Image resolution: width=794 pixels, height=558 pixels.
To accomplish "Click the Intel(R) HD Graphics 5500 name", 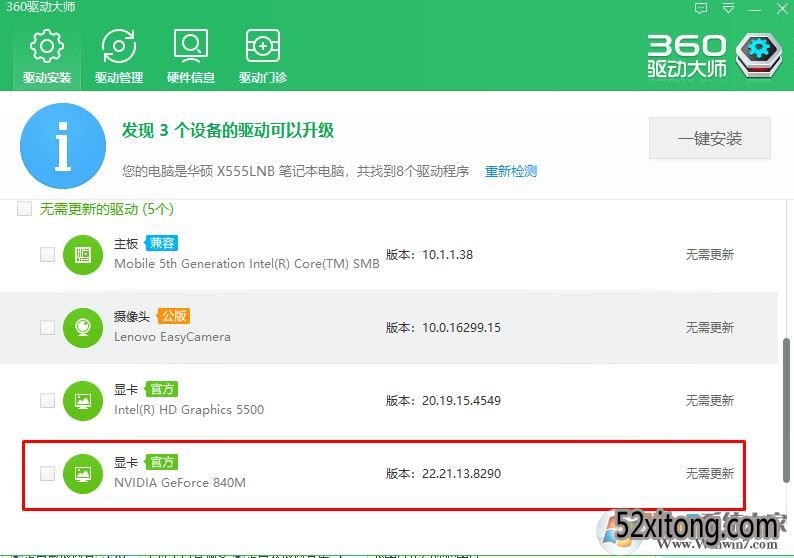I will [x=189, y=410].
